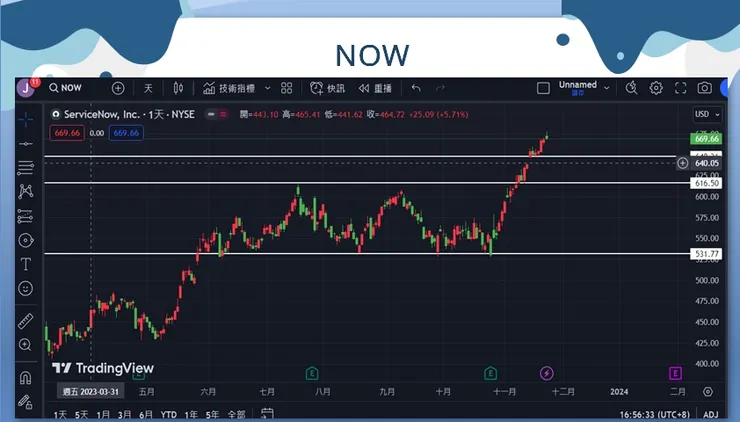Toggle ADJ adjusted data
740x422 pixels.
[x=710, y=414]
